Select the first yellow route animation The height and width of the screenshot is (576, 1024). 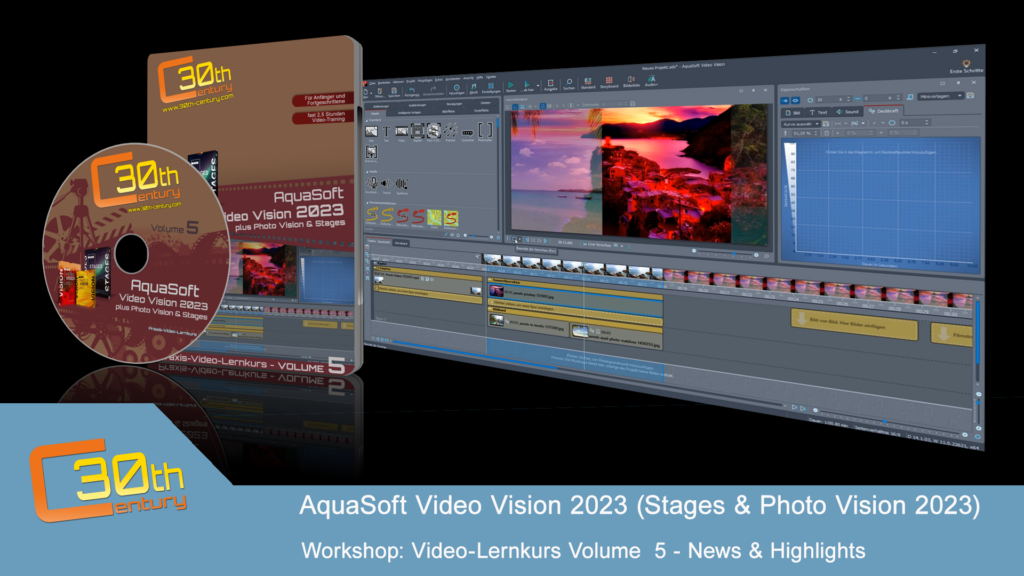pyautogui.click(x=372, y=216)
